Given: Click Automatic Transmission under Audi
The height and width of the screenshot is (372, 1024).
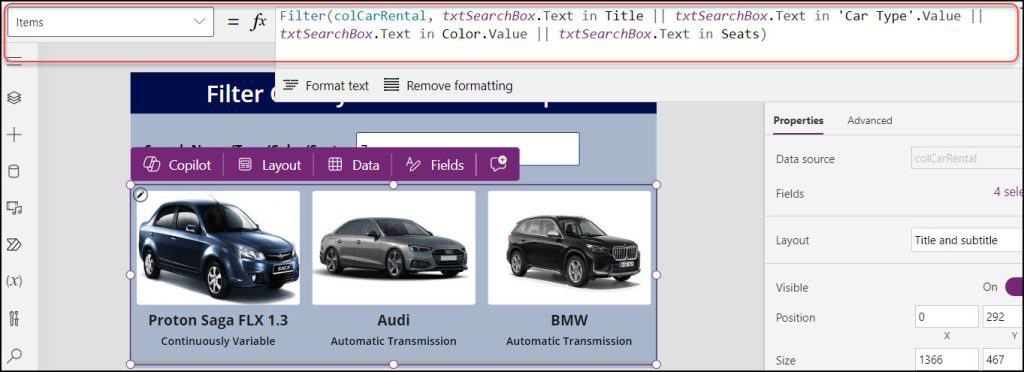Looking at the screenshot, I should 394,341.
